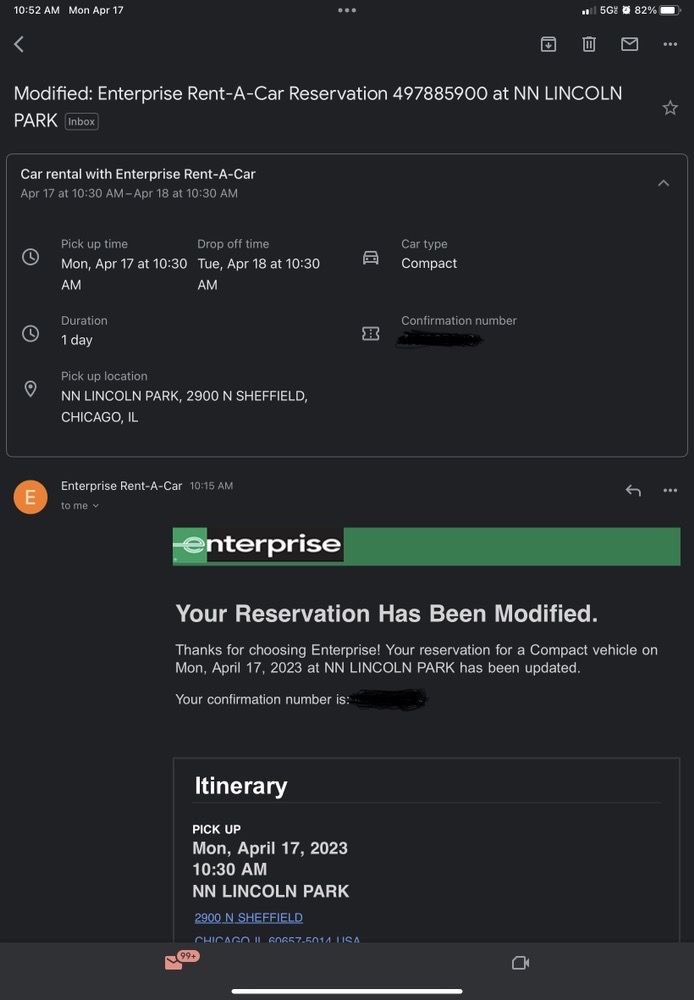
Task: Archive this email
Action: (548, 44)
